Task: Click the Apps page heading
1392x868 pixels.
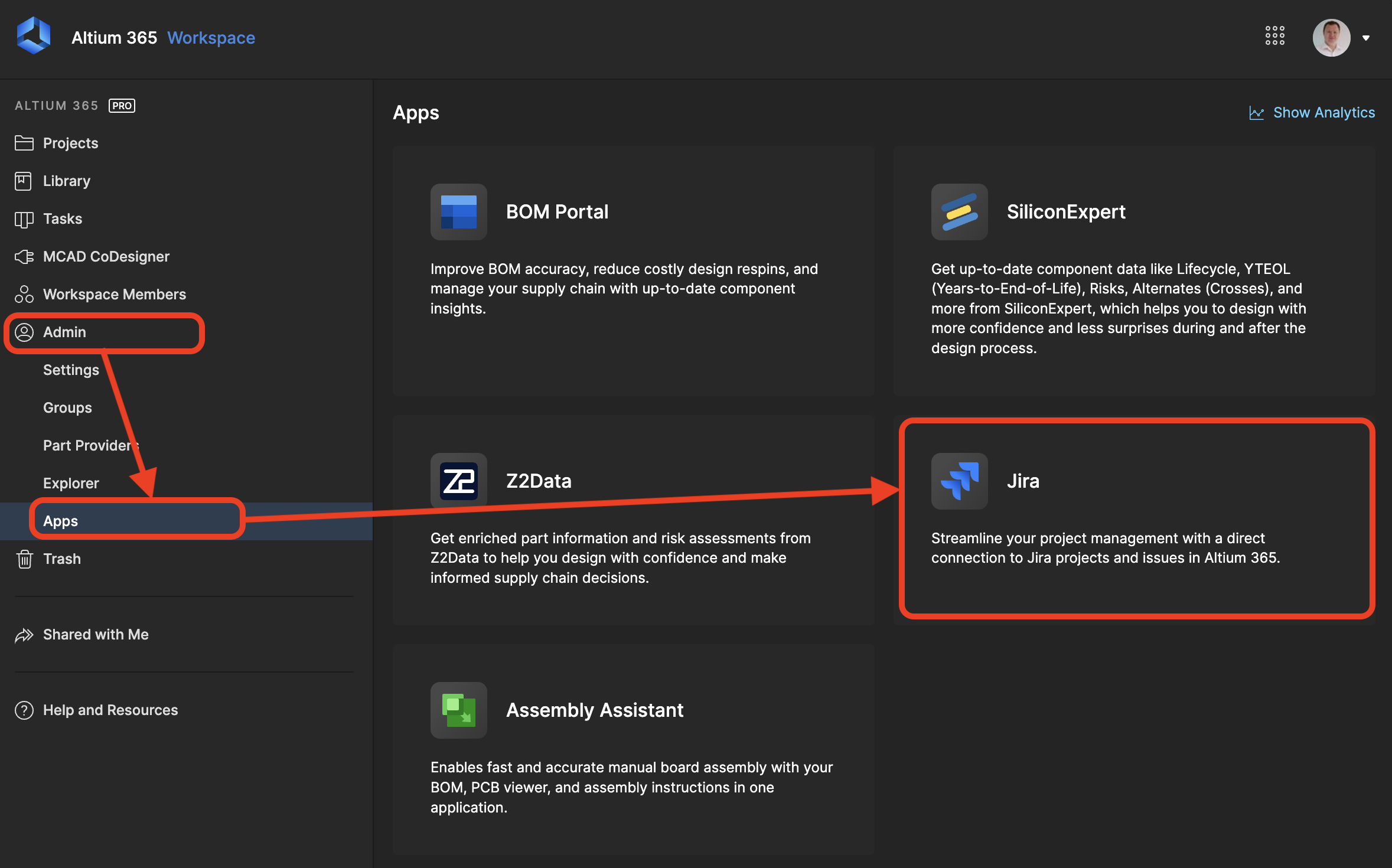Action: (x=416, y=113)
